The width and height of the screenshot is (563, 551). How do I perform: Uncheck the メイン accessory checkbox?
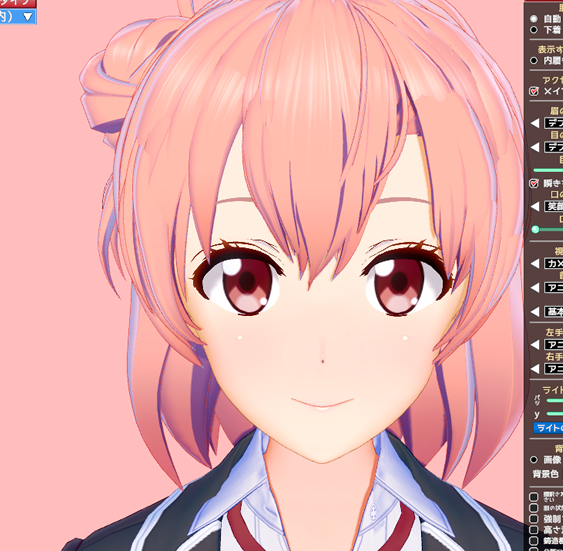[534, 91]
